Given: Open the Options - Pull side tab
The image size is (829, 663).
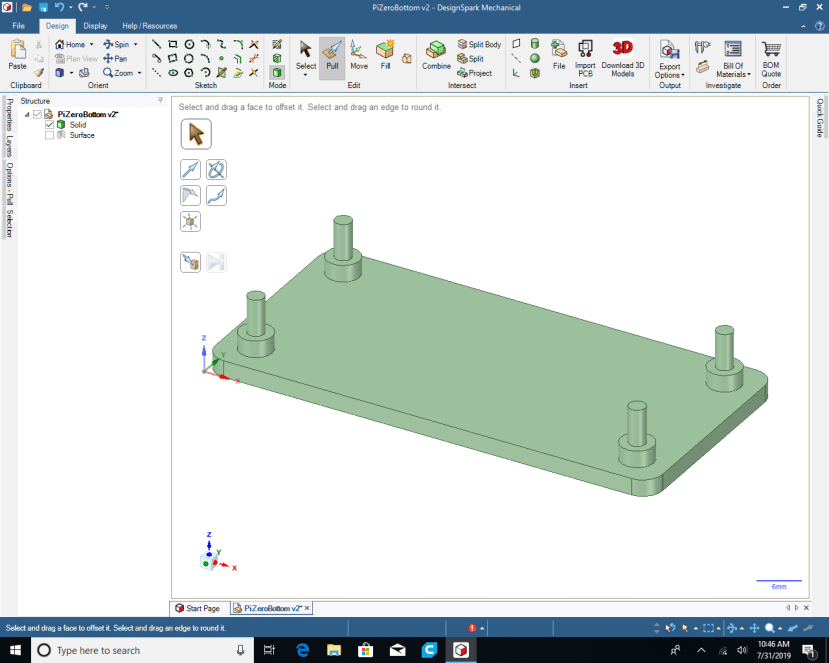Looking at the screenshot, I should [x=10, y=183].
